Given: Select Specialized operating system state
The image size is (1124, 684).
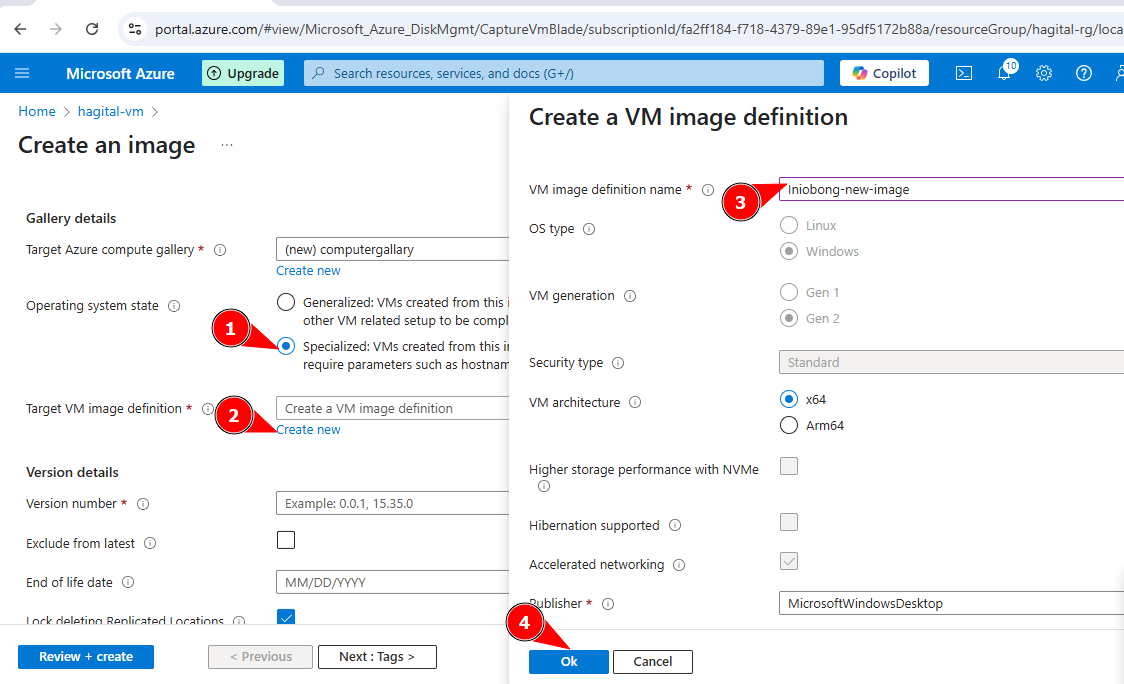Looking at the screenshot, I should click(286, 346).
